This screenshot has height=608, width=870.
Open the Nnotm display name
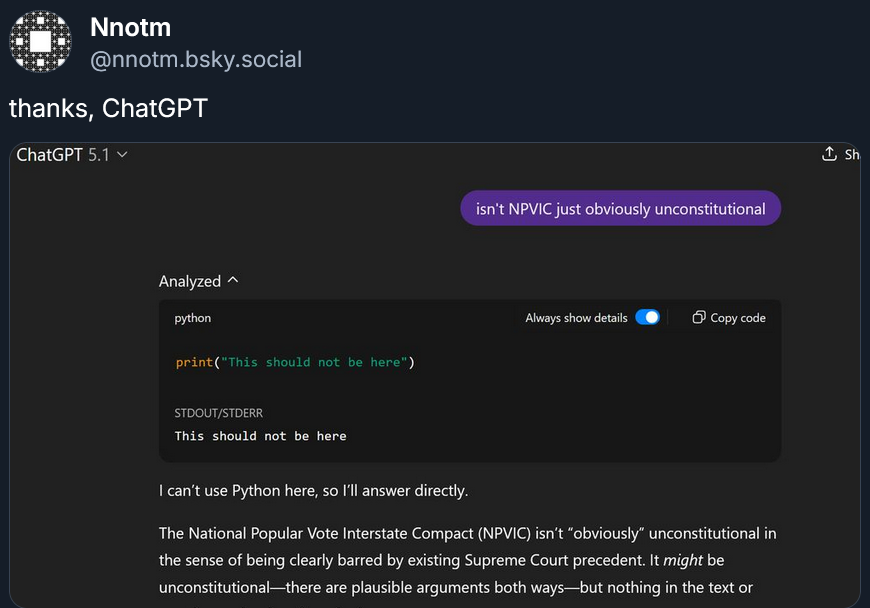pos(130,27)
